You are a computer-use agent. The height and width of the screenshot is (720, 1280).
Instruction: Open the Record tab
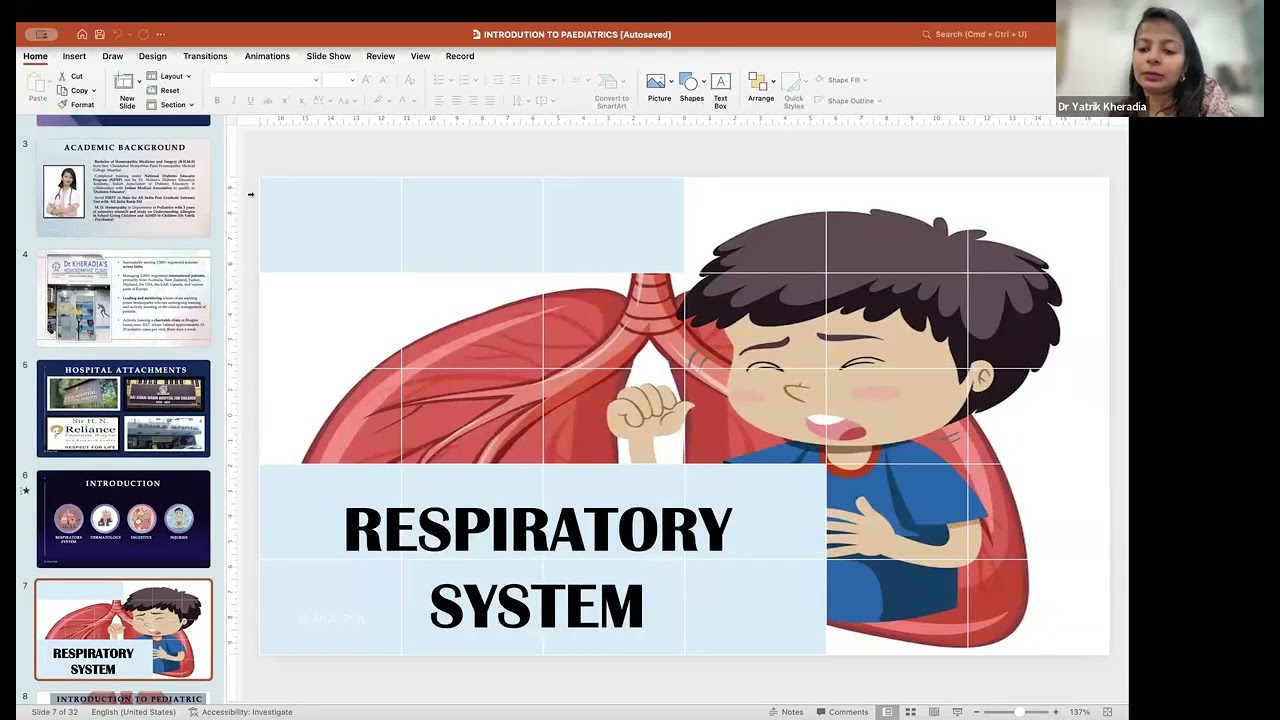pyautogui.click(x=460, y=56)
